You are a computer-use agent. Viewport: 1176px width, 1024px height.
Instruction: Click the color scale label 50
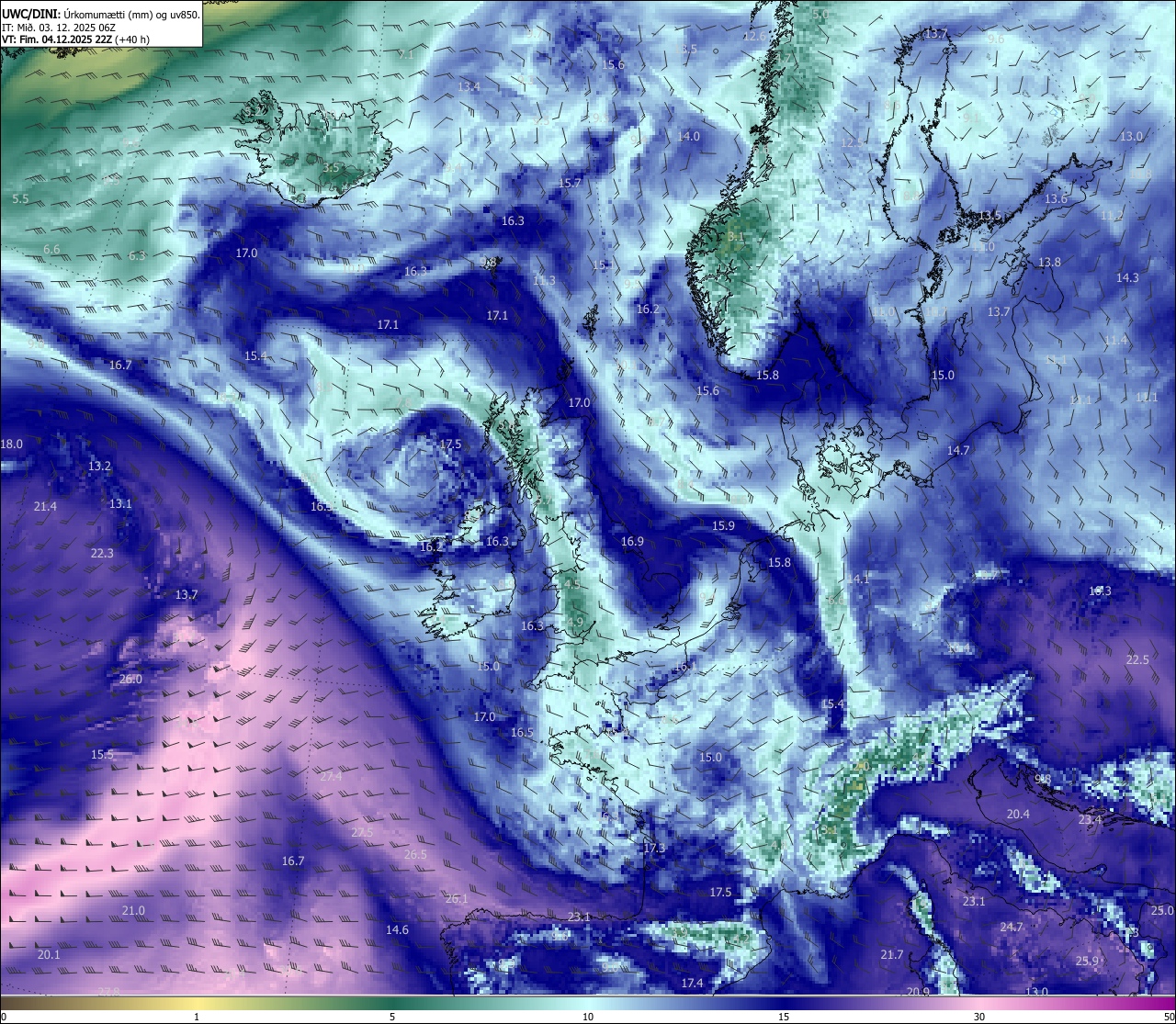pyautogui.click(x=1169, y=1017)
